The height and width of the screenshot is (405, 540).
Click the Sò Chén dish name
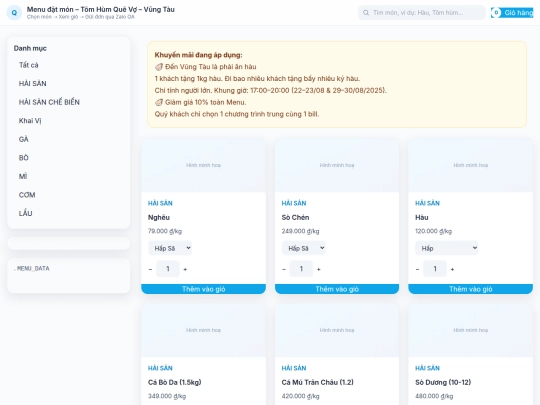(x=295, y=217)
